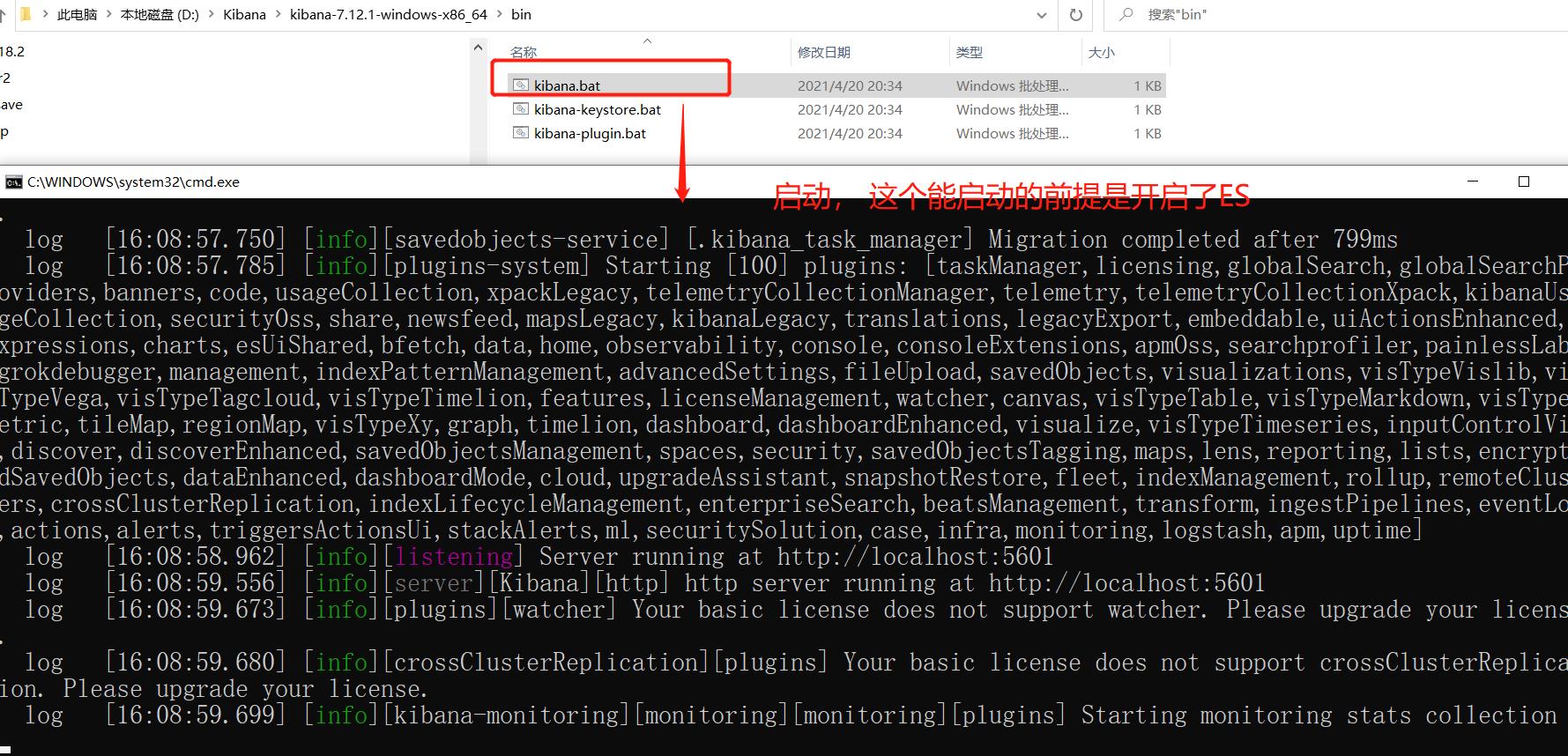This screenshot has height=756, width=1568.
Task: Click the 1 KB size of kibana-keystore.bat
Action: [1148, 109]
